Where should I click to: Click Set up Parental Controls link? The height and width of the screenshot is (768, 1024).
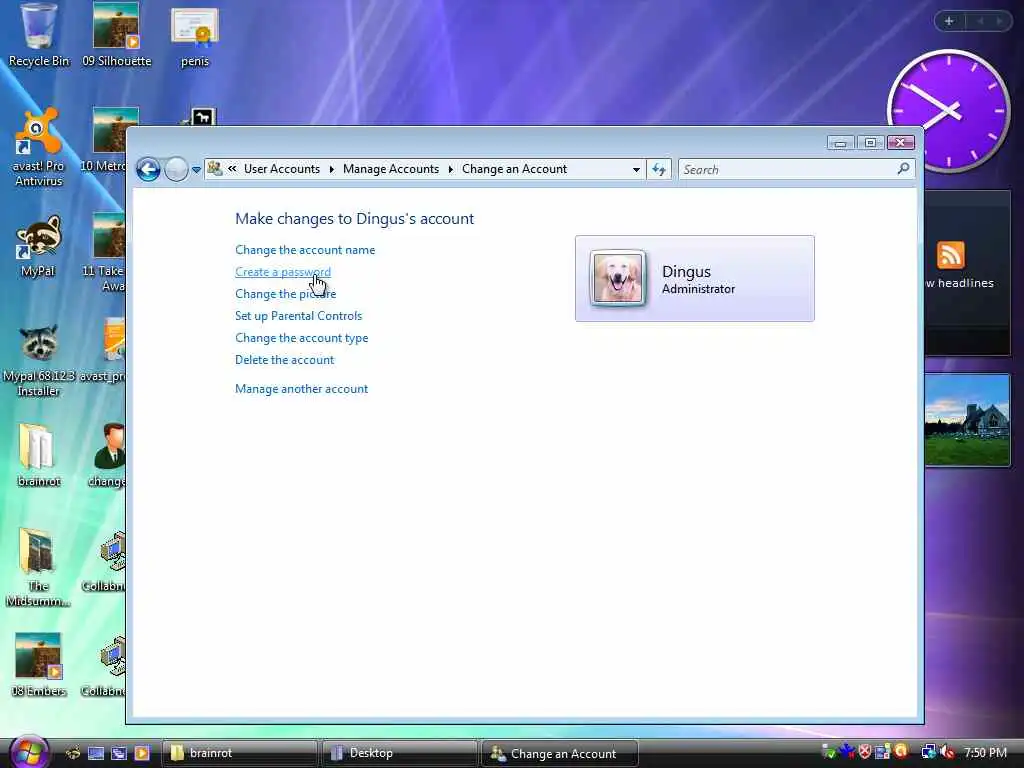pos(298,316)
